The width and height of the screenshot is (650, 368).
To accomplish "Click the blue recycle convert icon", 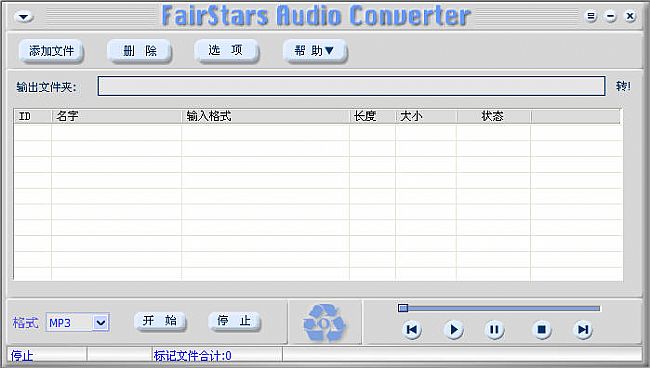I will (325, 323).
